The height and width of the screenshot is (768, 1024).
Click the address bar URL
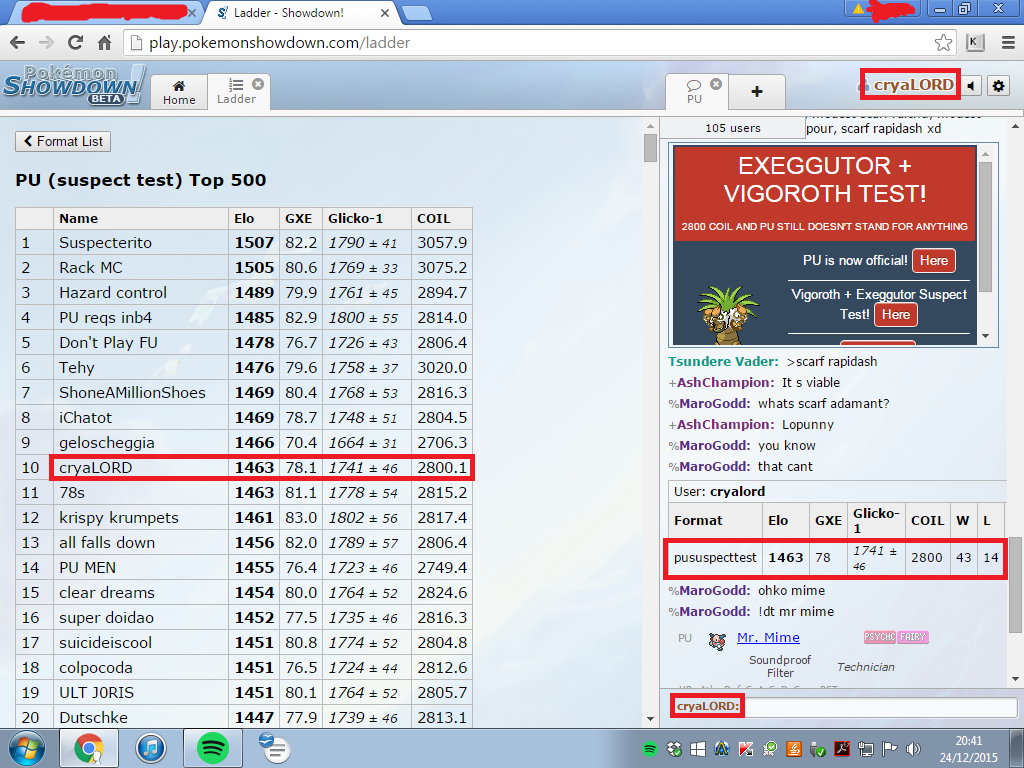280,43
